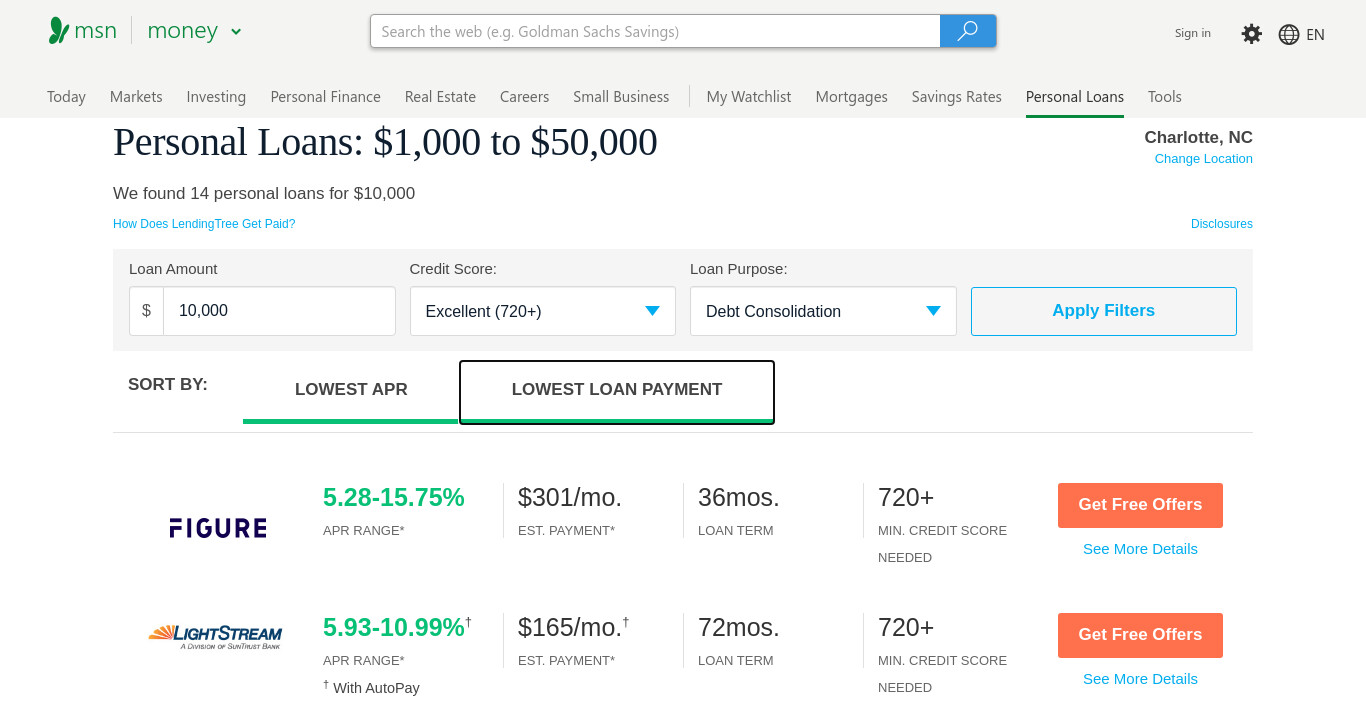Click the 36mos. loan term
Viewport: 1366px width, 728px height.
tap(739, 497)
